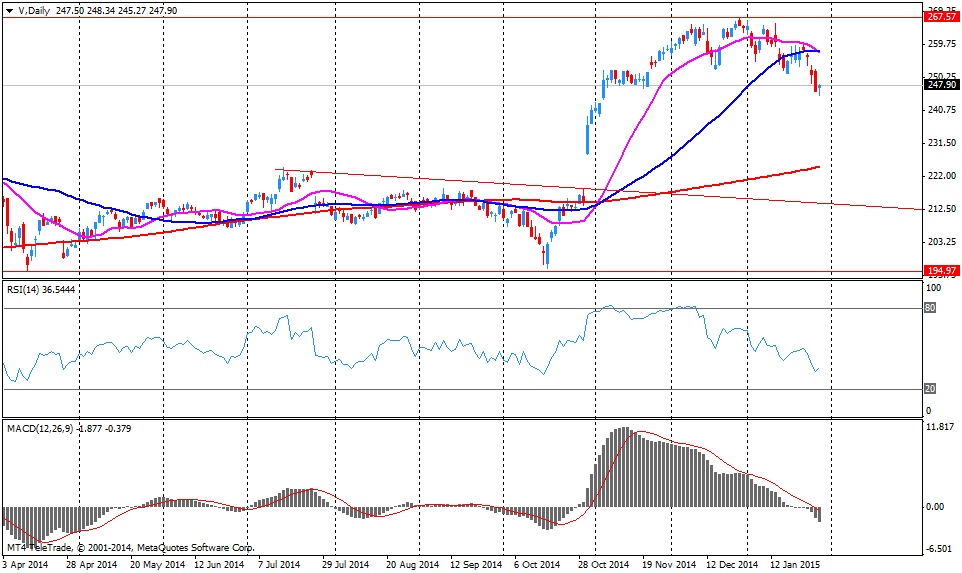Click the 212.50 value on price scale
The width and height of the screenshot is (962, 573).
[942, 209]
